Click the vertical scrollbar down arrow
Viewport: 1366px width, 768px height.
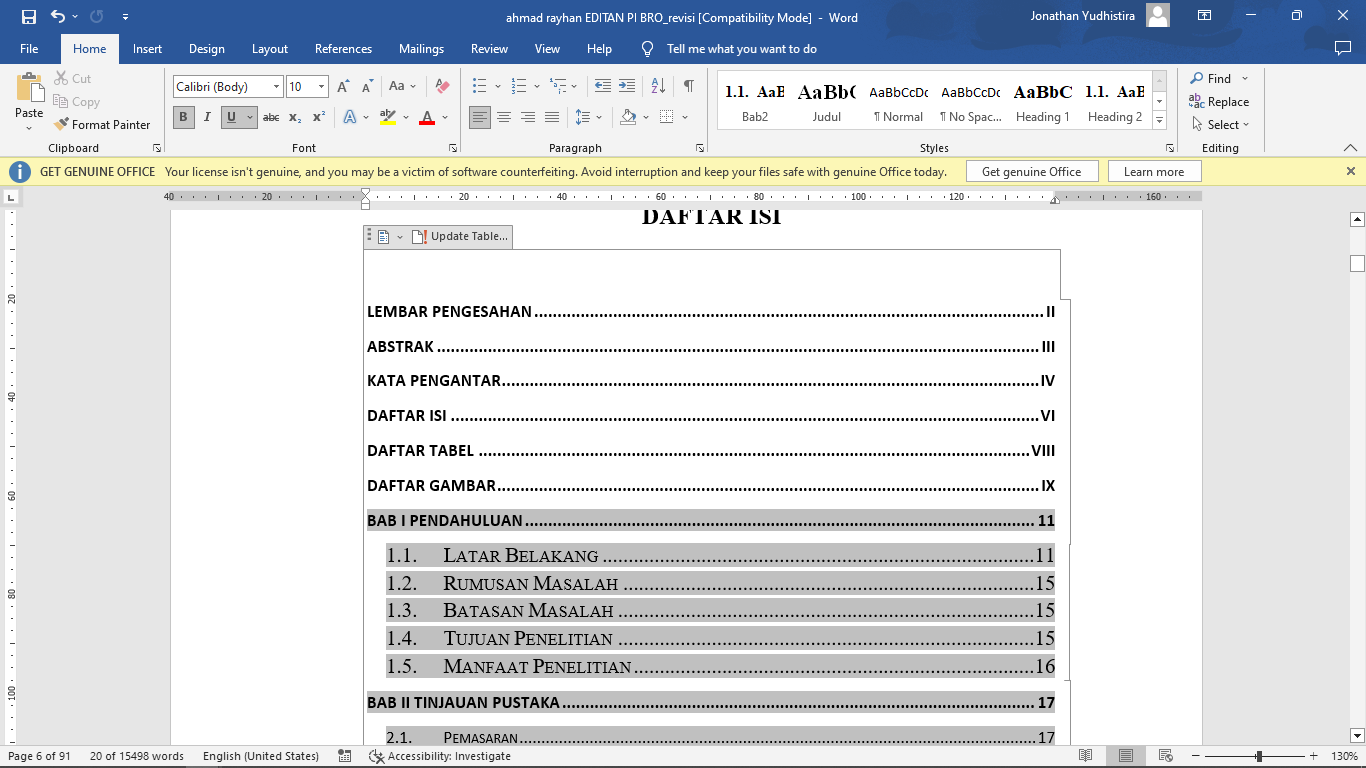(1357, 735)
